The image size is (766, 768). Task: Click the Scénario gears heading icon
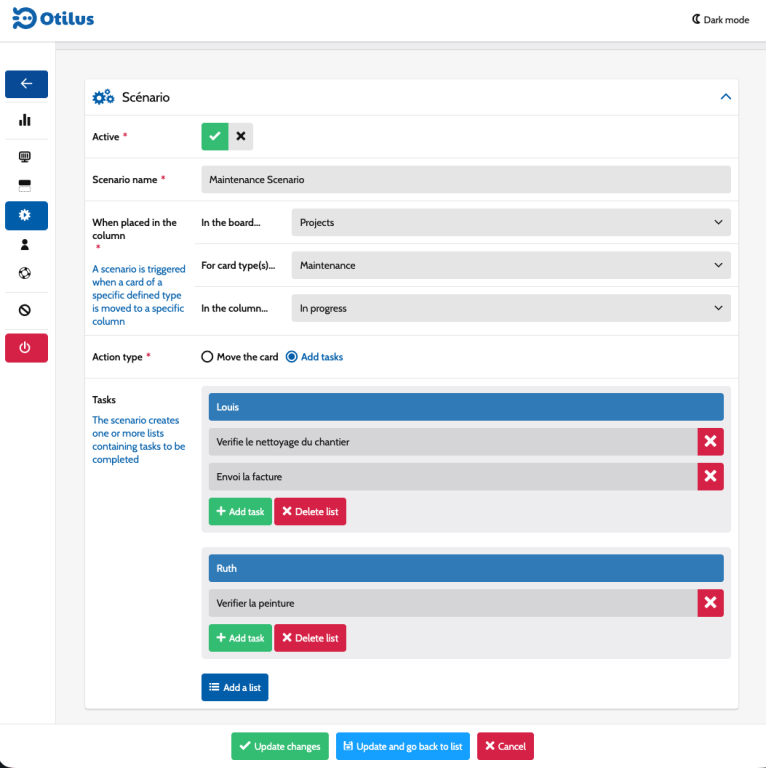(103, 97)
